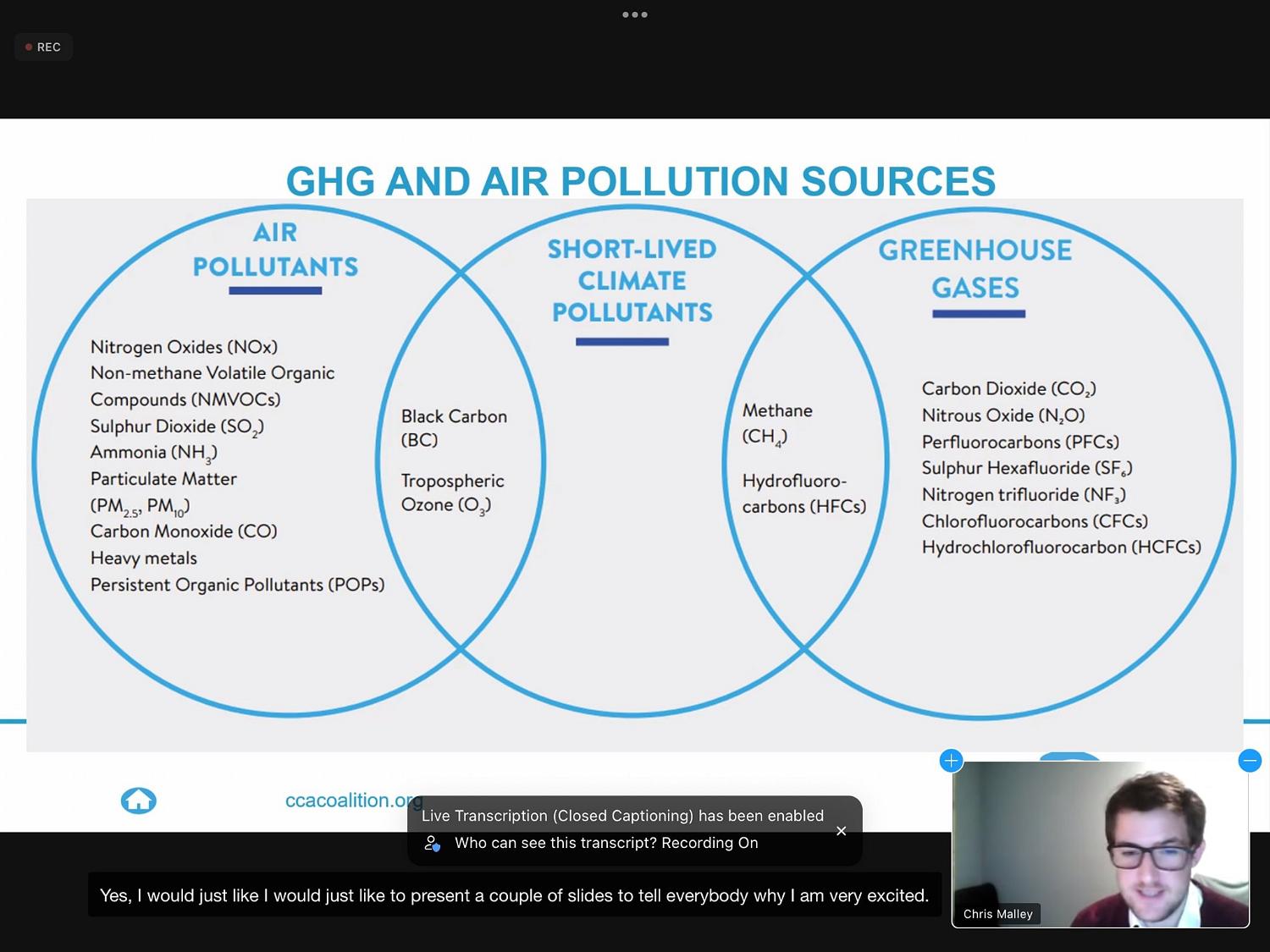
Task: Select Chris Malley's video thumbnail
Action: [x=1101, y=845]
